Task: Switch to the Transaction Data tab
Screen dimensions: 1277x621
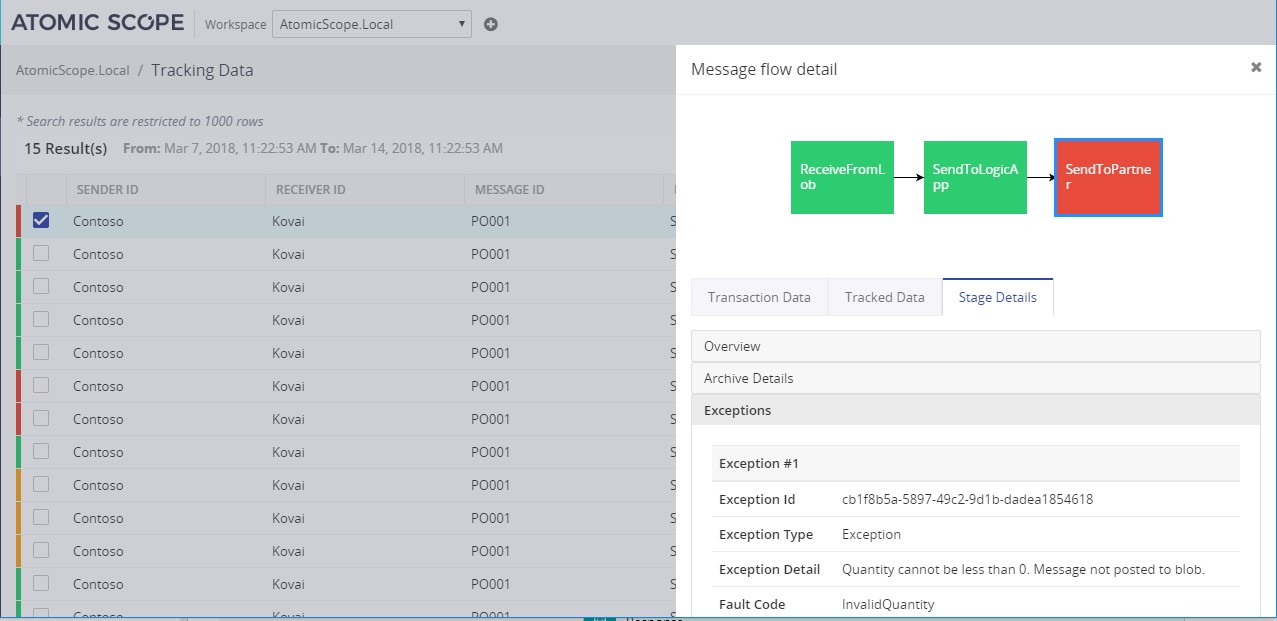Action: point(759,297)
